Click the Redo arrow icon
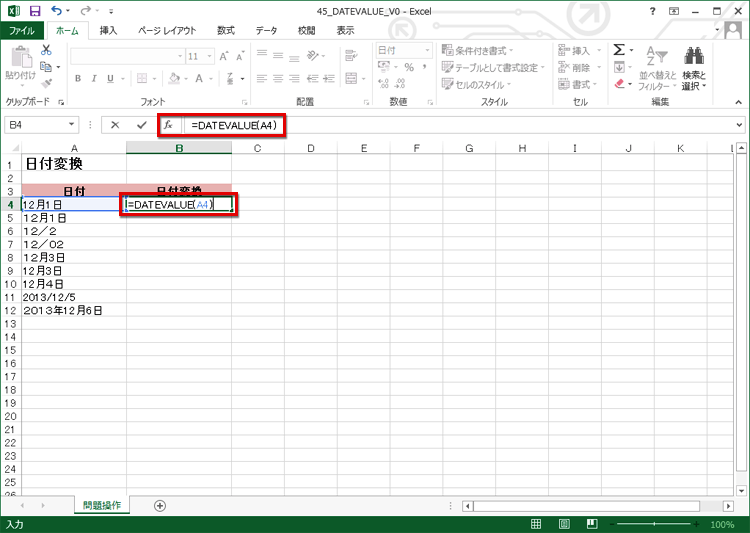Image resolution: width=750 pixels, height=533 pixels. [x=86, y=11]
